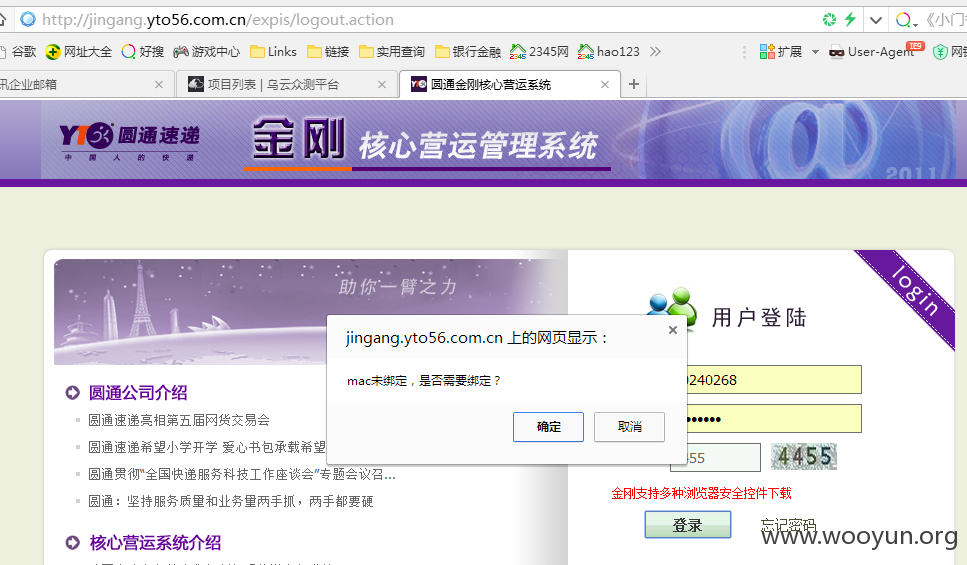Open the 实用查询 bookmark folder
This screenshot has height=565, width=967.
[392, 52]
